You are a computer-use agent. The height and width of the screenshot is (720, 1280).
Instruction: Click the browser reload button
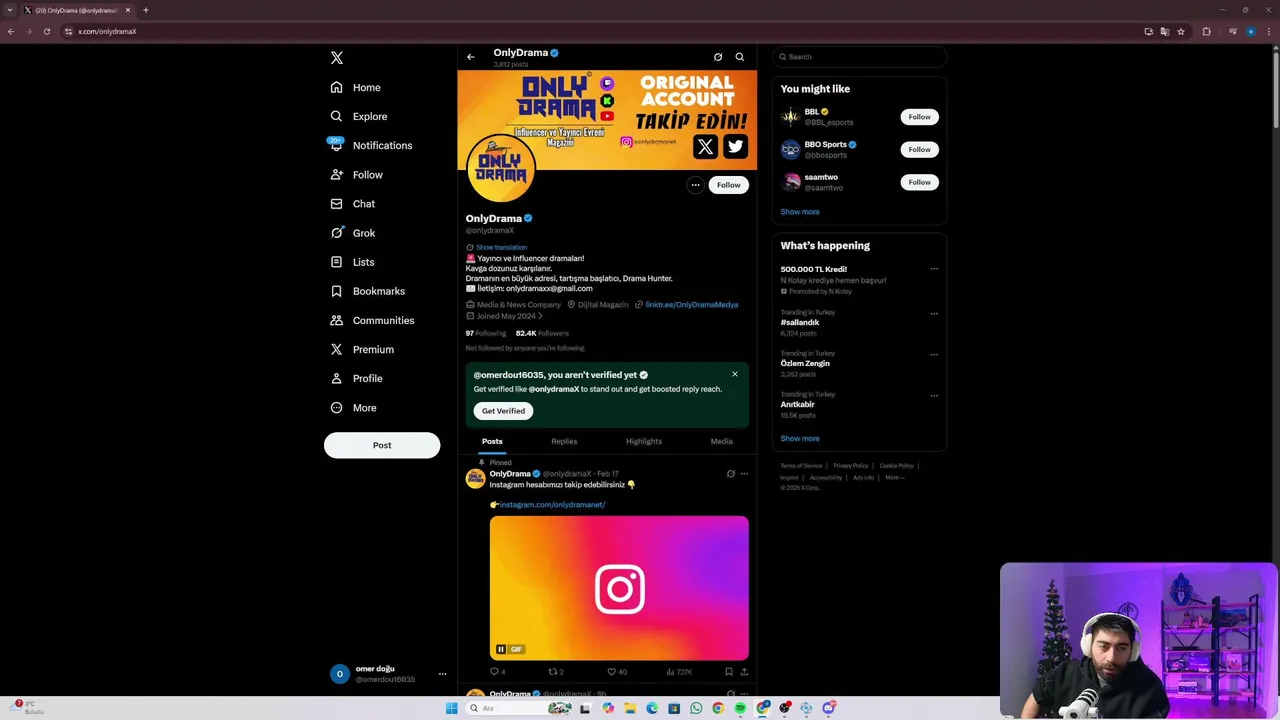46,31
